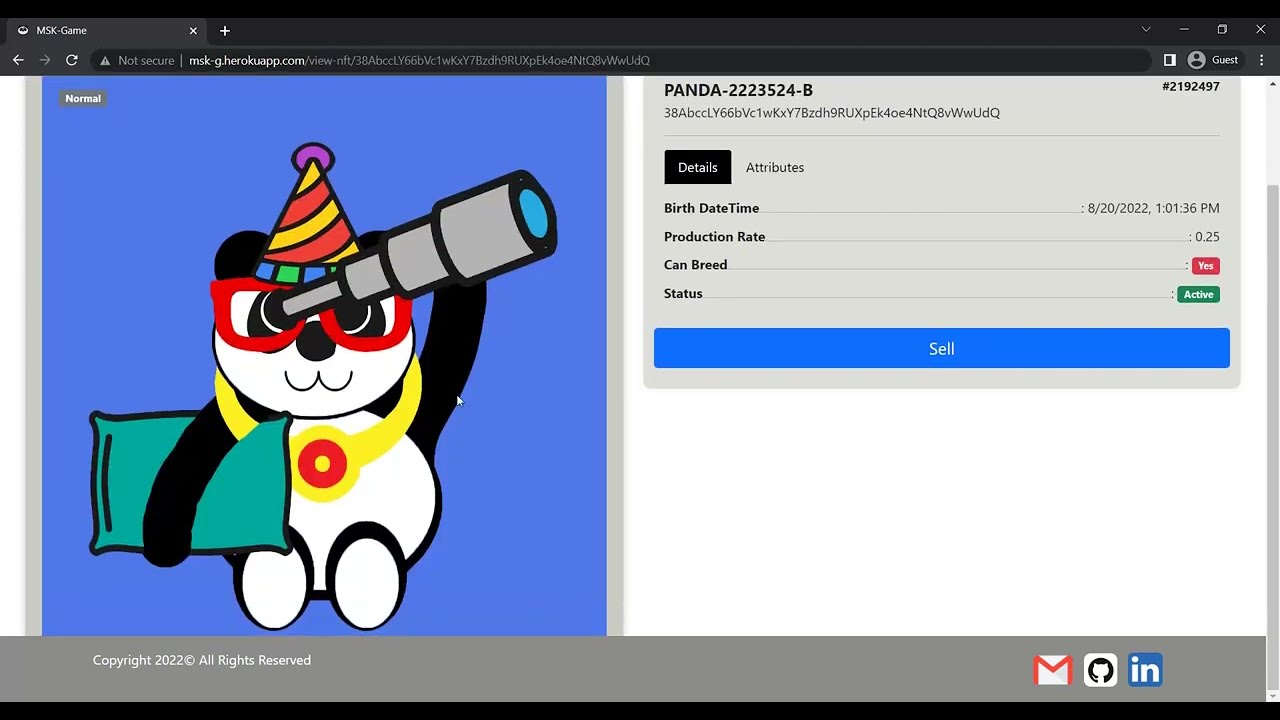Click the Birth DateTime label
This screenshot has width=1280, height=720.
pyautogui.click(x=711, y=208)
